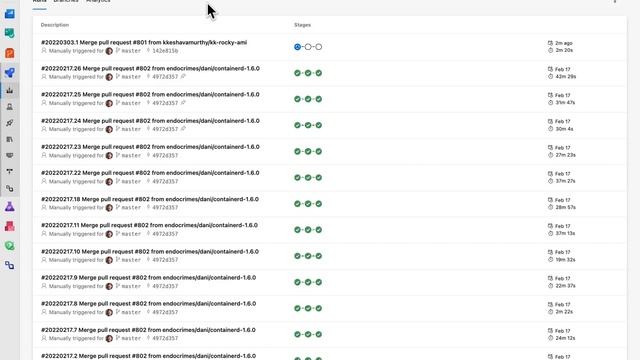The height and width of the screenshot is (360, 640).
Task: Open the blue linked-squares icon at the sidebar bottom
Action: point(9,265)
